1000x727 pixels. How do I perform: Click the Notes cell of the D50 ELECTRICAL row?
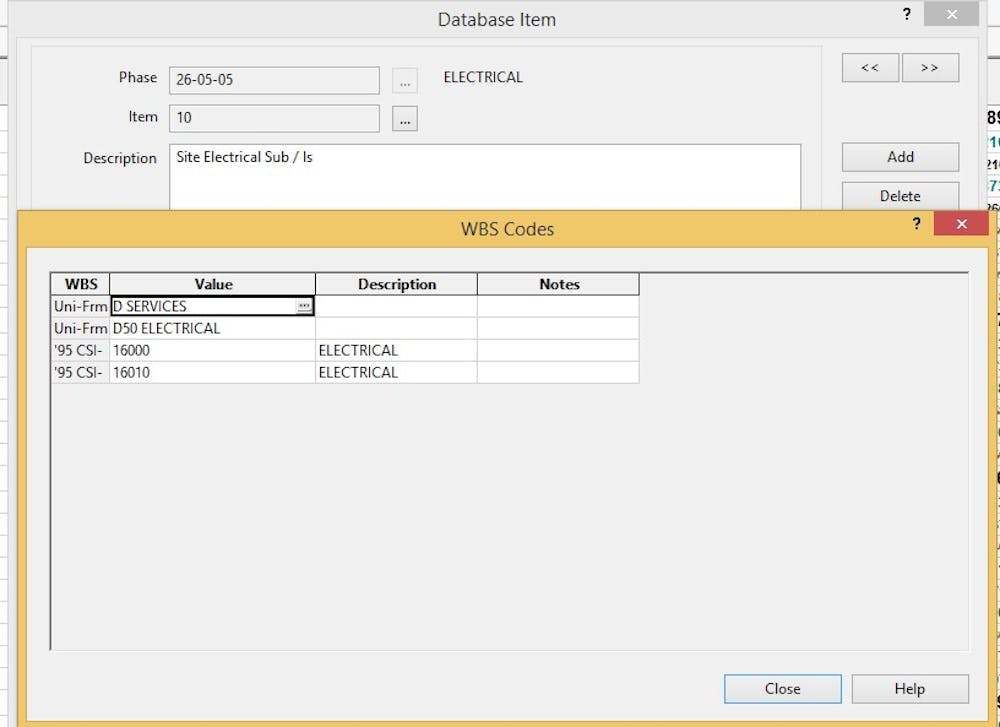click(x=559, y=328)
